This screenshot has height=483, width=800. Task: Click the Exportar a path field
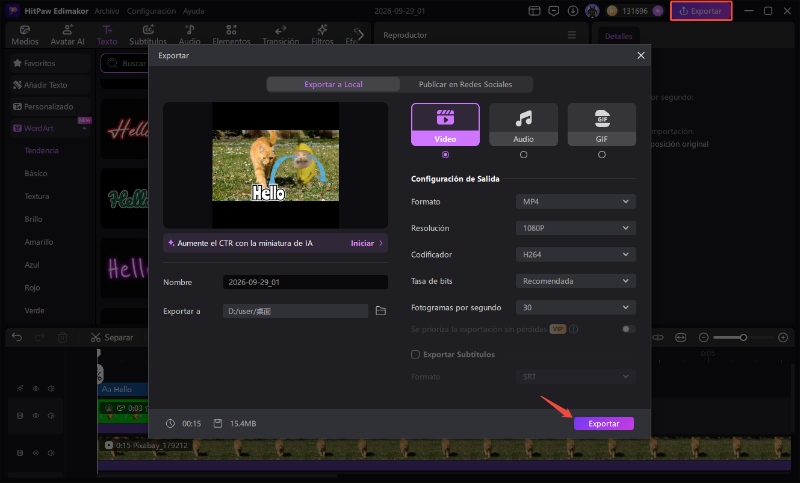click(295, 311)
